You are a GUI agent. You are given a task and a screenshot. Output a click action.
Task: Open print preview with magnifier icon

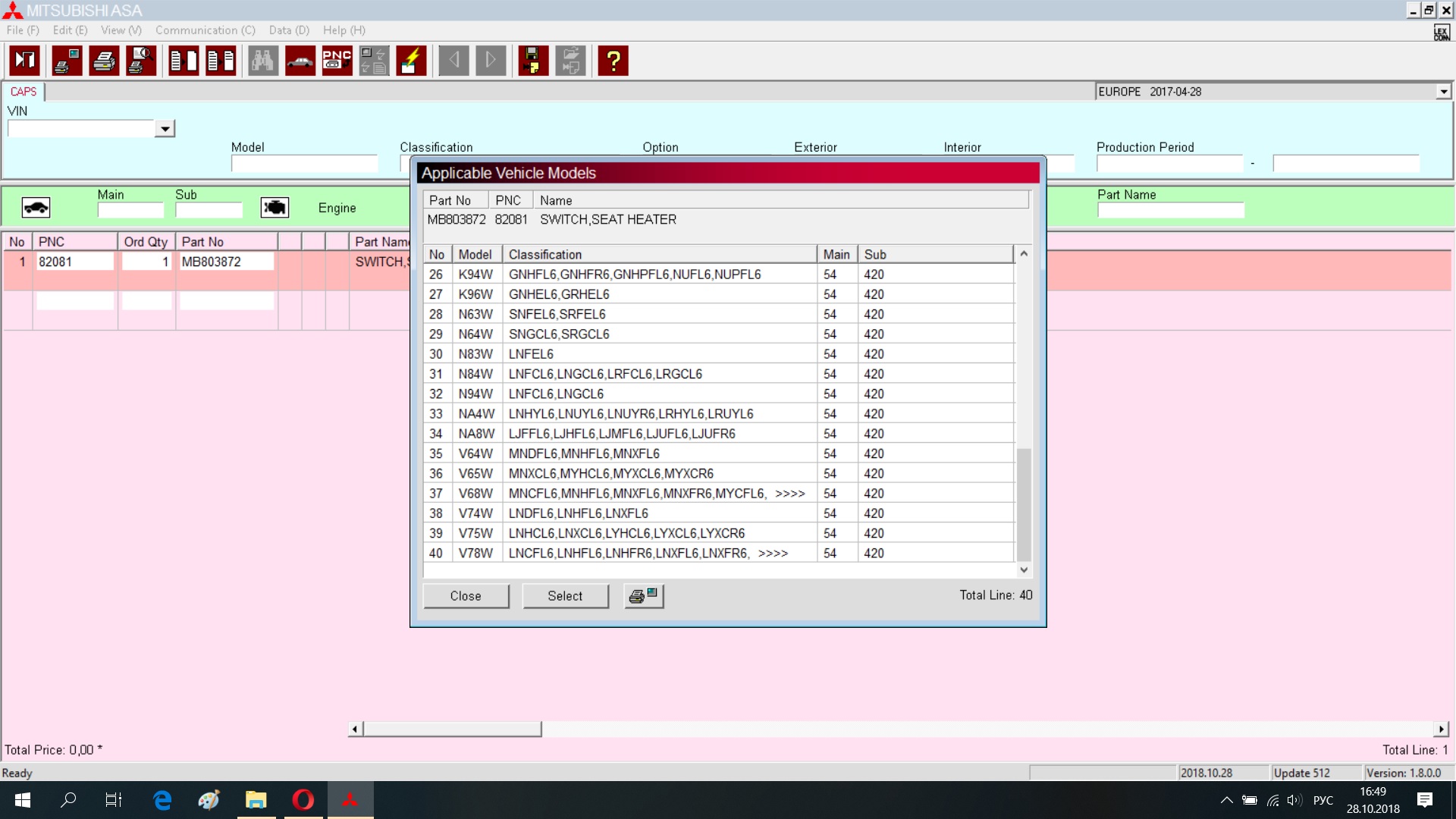tap(142, 61)
